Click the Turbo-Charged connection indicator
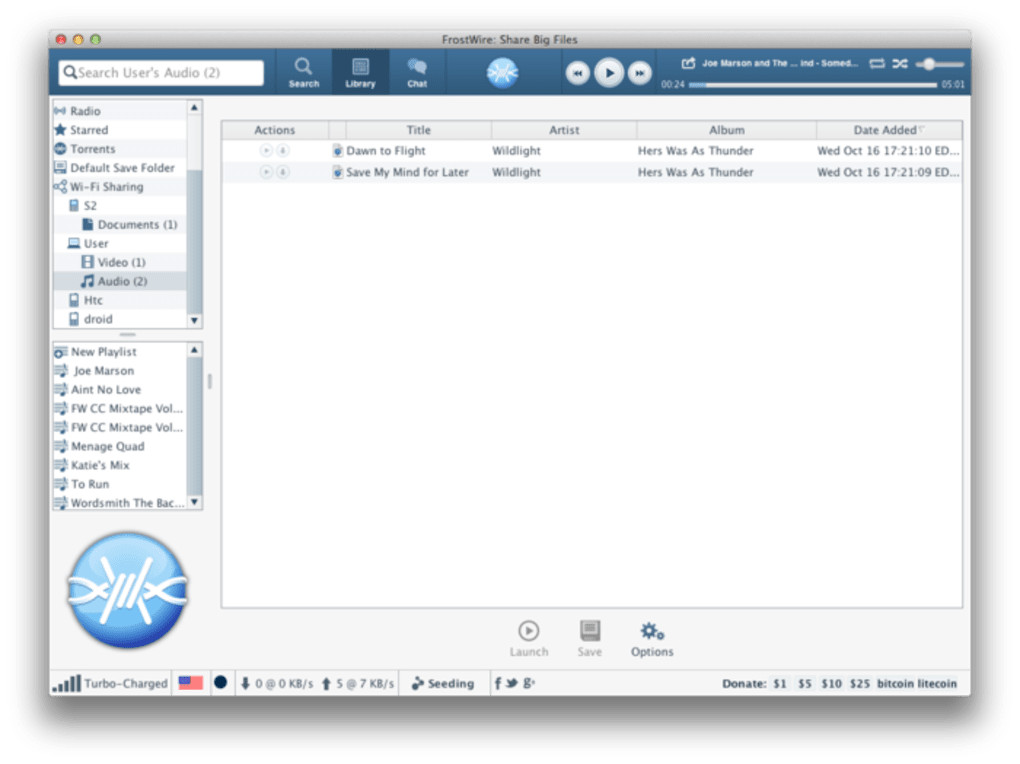Screen dimensions: 1020x764 click(x=110, y=683)
